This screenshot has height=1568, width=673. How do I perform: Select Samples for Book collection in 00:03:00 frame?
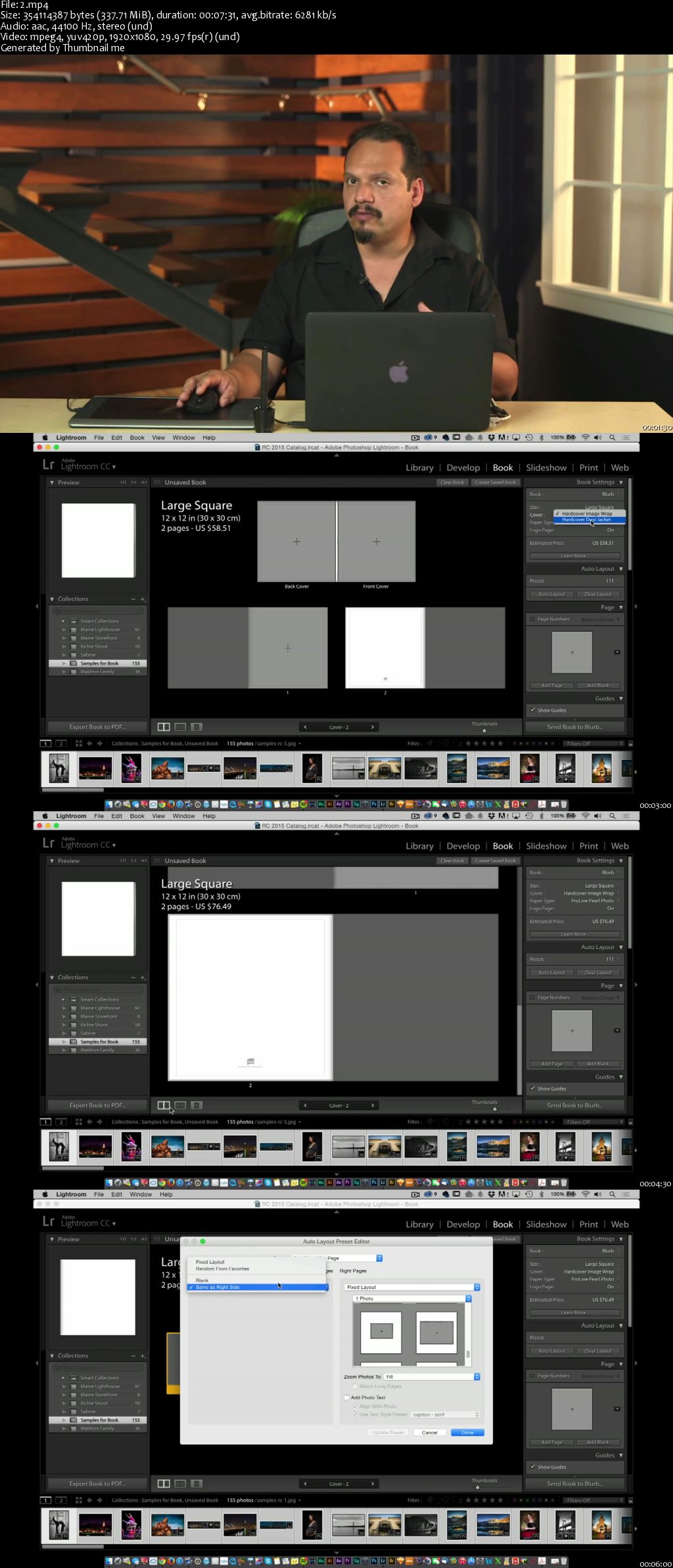point(97,663)
